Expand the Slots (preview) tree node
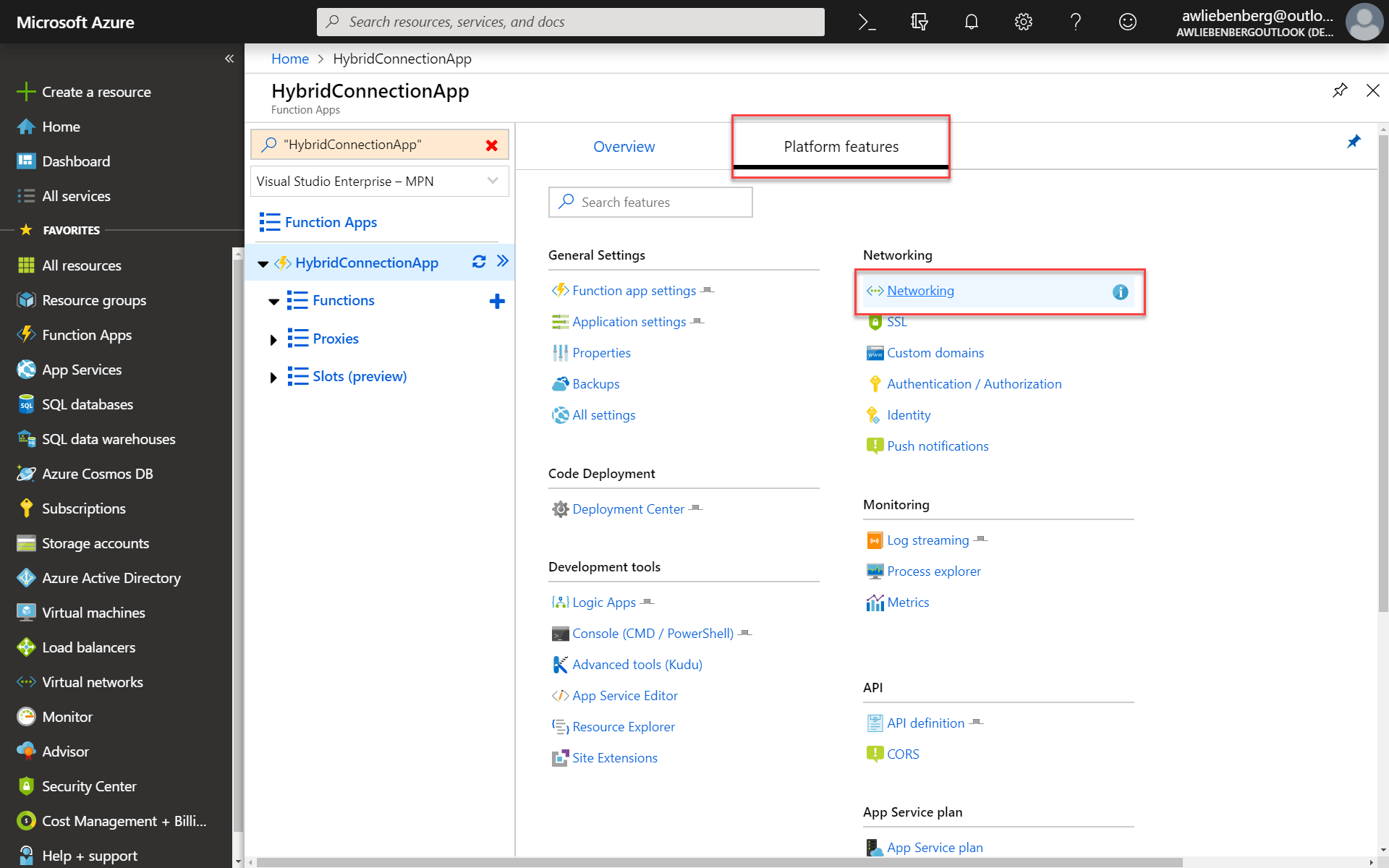Viewport: 1389px width, 868px height. click(x=273, y=377)
